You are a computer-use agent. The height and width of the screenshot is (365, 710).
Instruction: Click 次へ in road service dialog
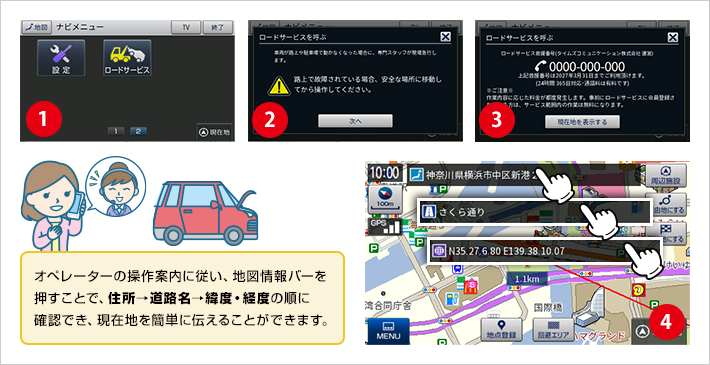[x=355, y=121]
